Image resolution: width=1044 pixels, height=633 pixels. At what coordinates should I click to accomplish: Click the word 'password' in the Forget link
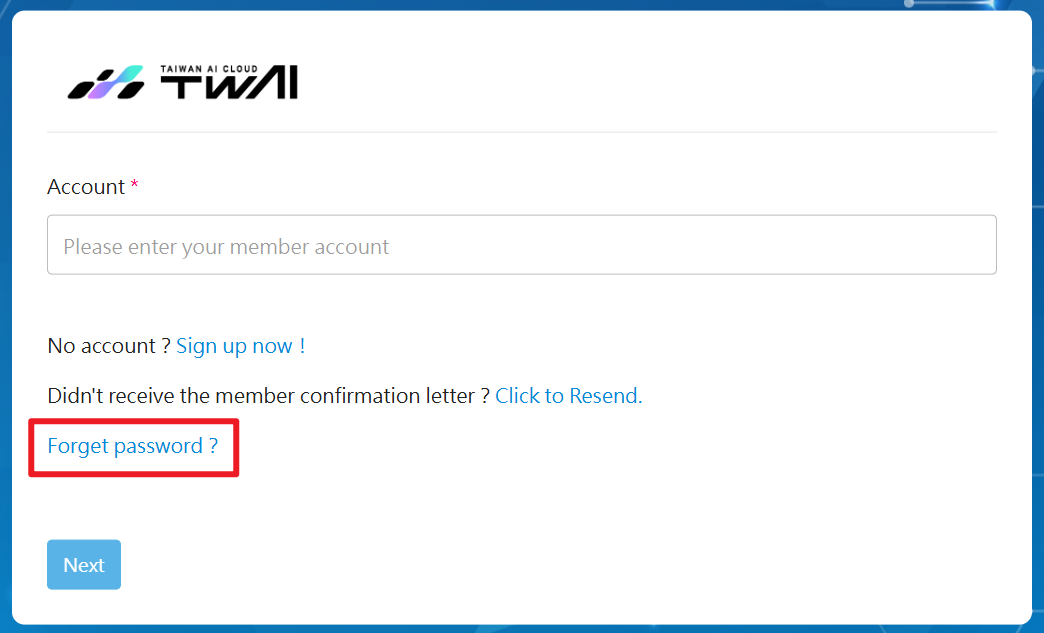click(x=158, y=446)
